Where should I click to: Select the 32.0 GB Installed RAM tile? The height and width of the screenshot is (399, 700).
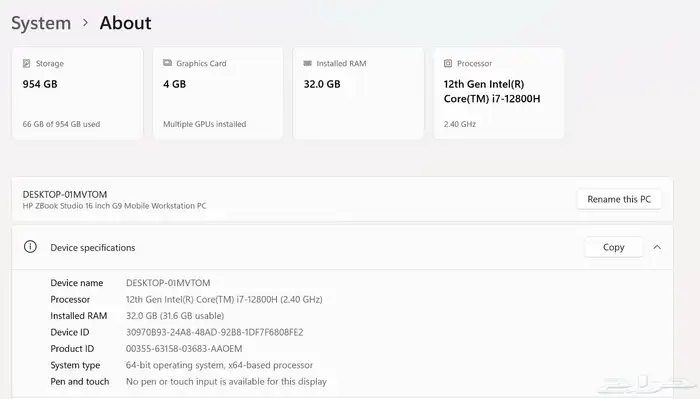(x=358, y=93)
